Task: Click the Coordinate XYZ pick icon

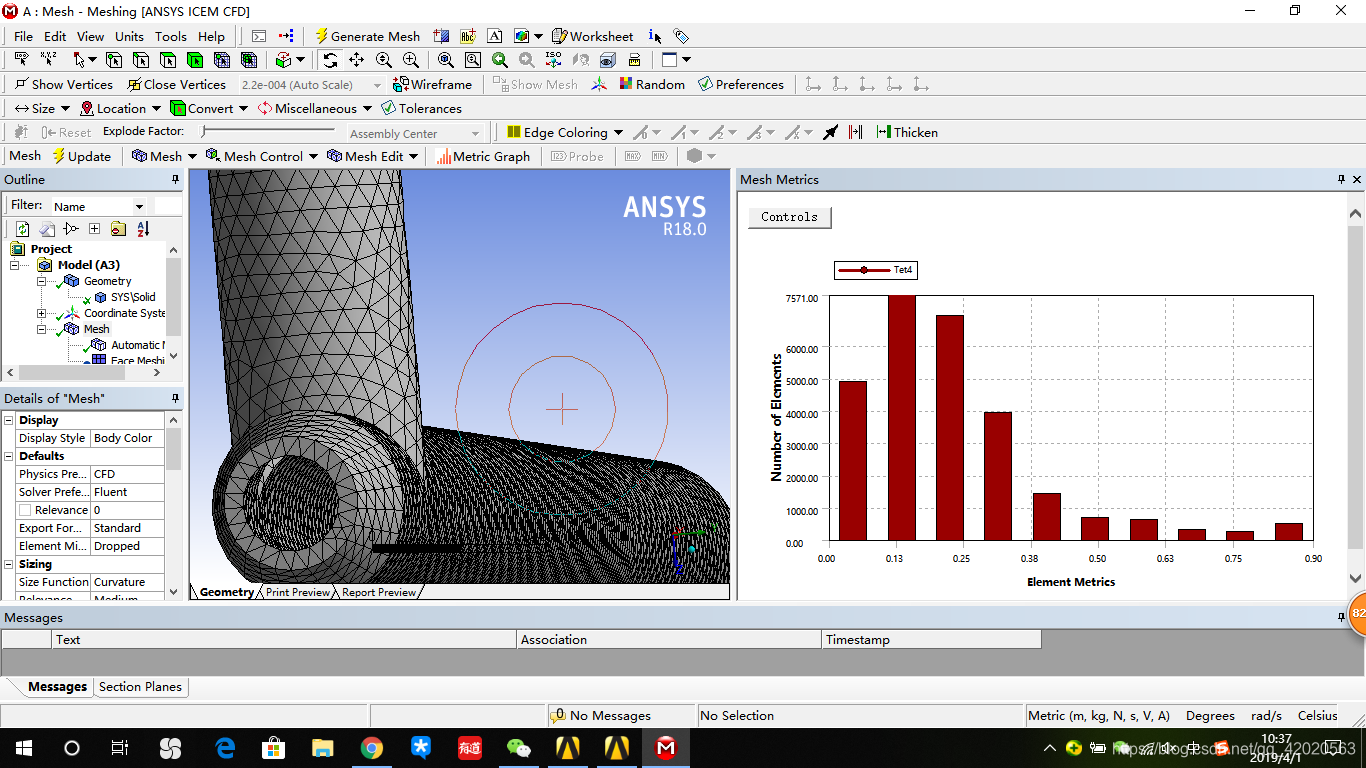Action: click(48, 60)
